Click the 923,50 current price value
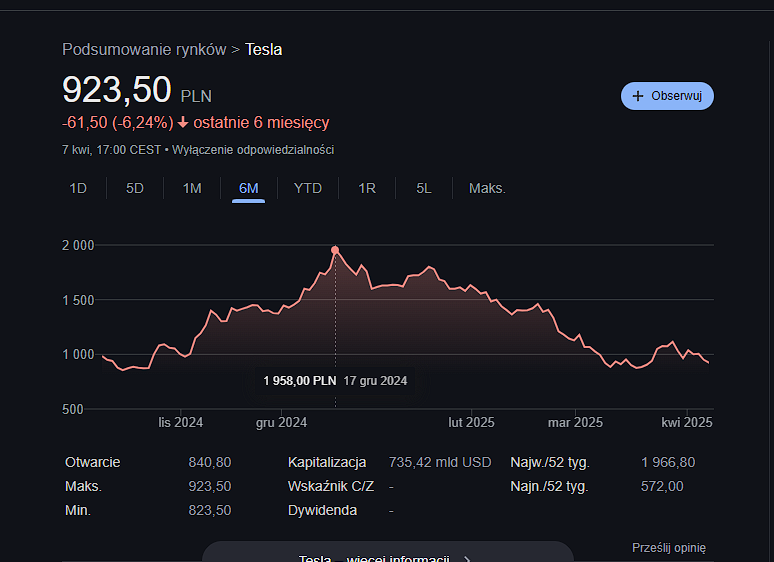 coord(117,91)
